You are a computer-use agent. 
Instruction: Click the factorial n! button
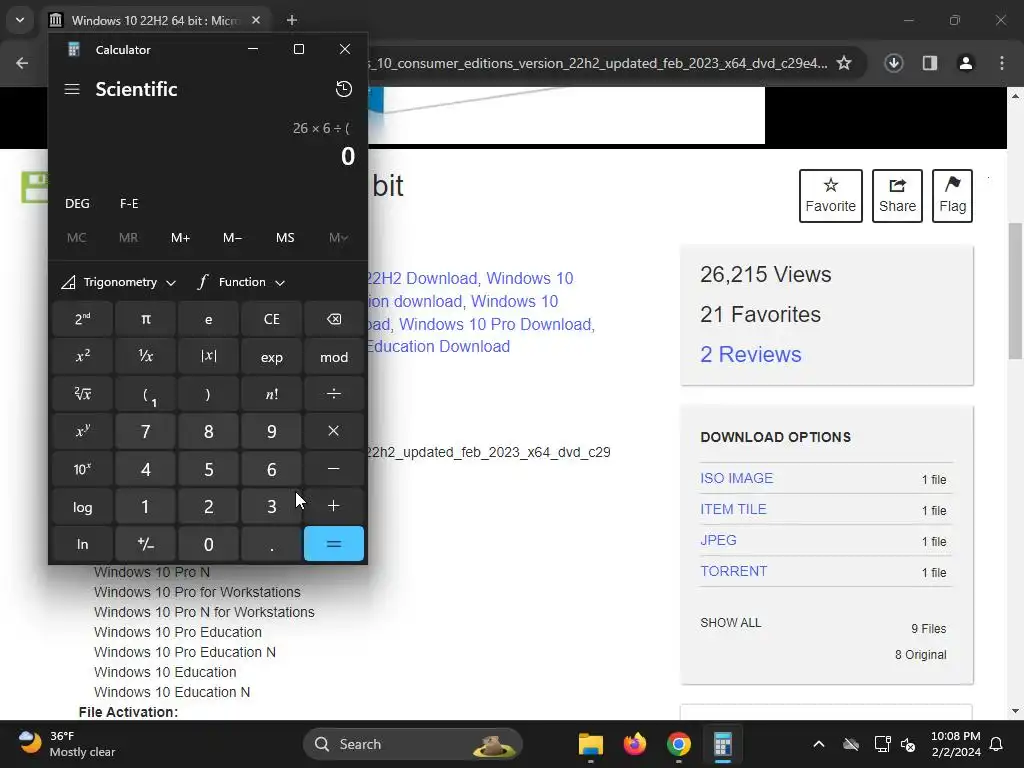pos(271,394)
